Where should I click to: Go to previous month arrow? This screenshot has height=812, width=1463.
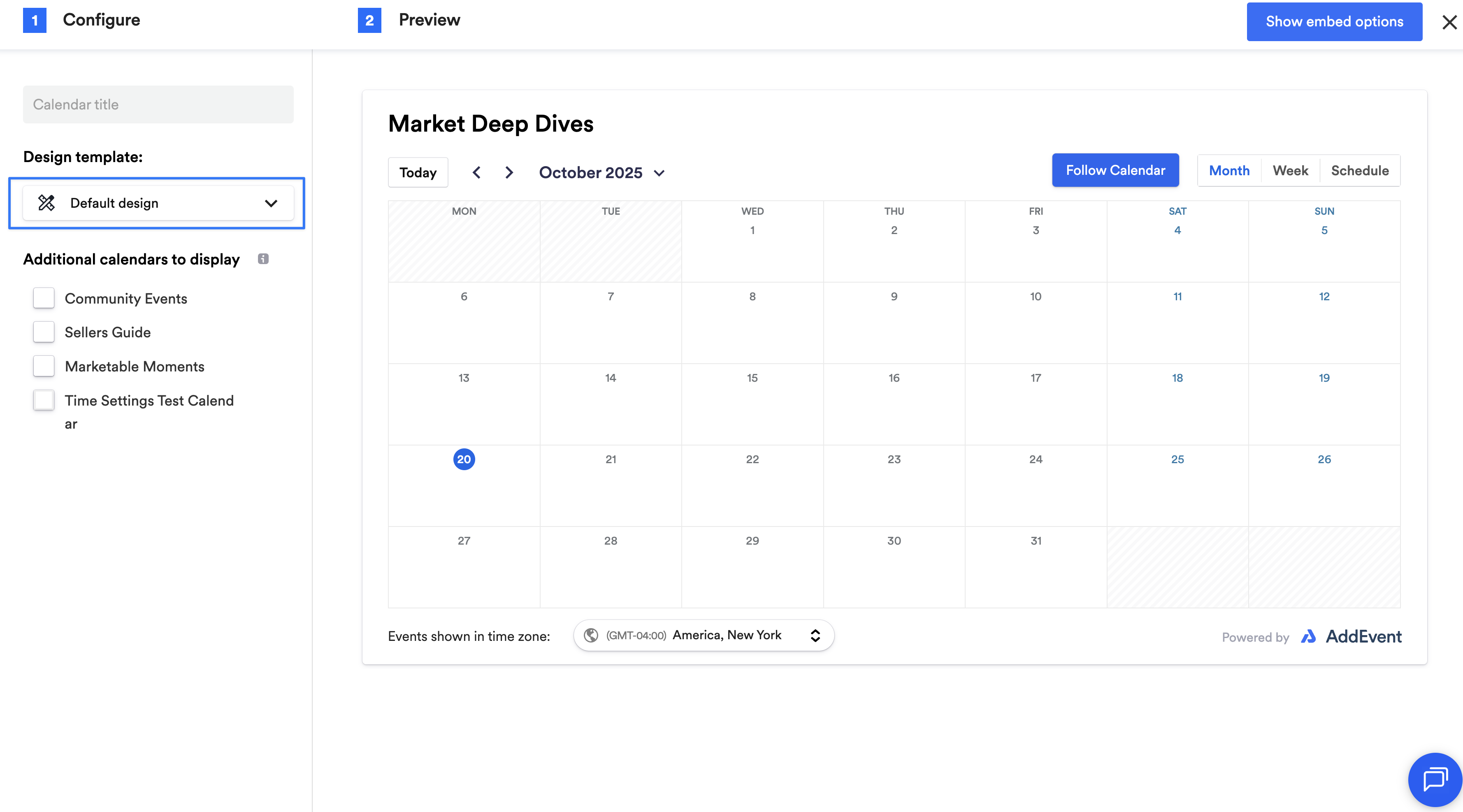click(476, 172)
